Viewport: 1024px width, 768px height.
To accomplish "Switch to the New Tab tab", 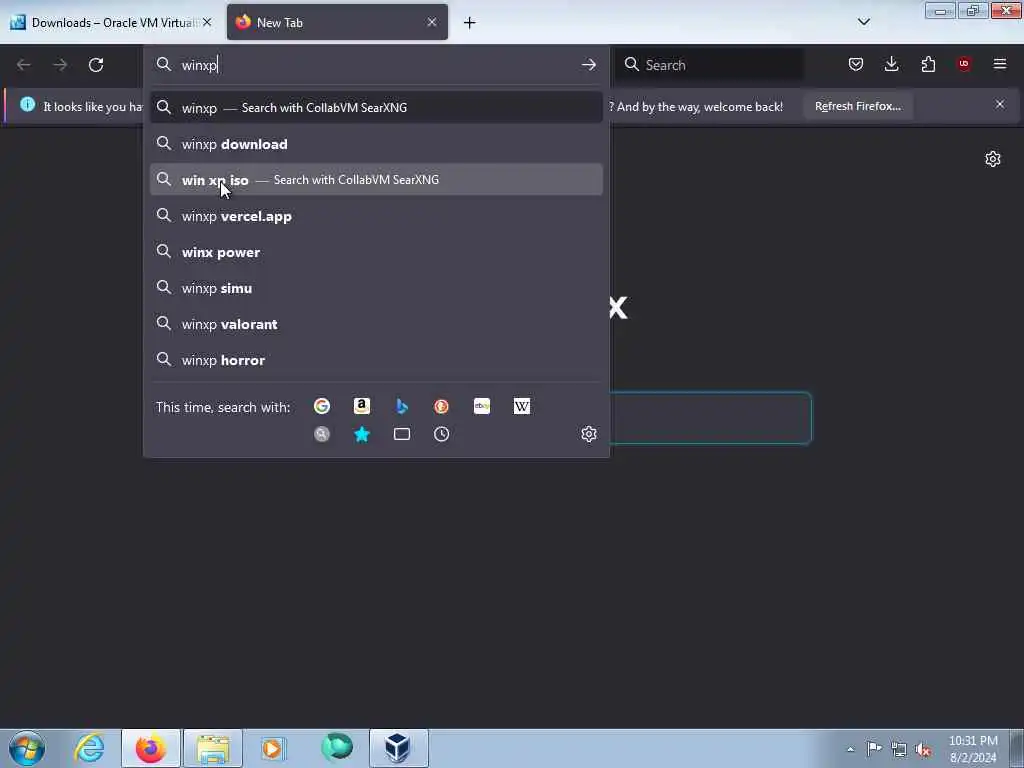I will pos(337,22).
